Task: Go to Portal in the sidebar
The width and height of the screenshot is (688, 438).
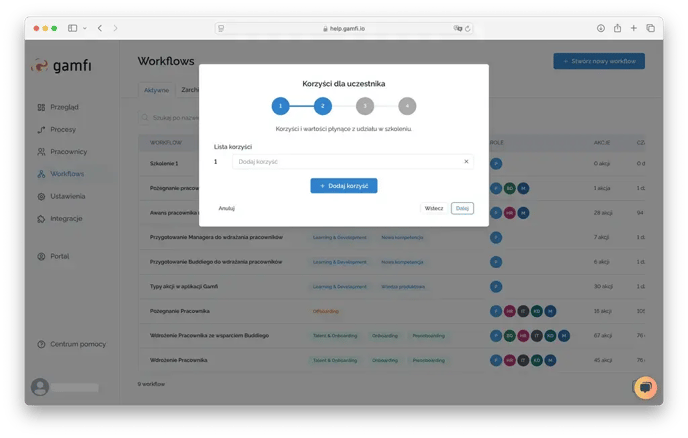Action: click(41, 256)
